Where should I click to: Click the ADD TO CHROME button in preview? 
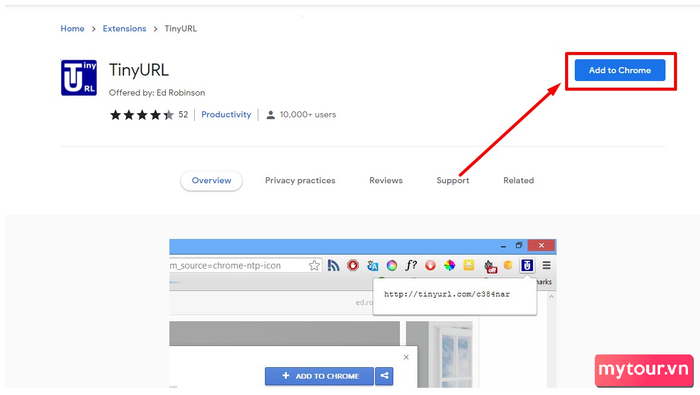coord(319,376)
